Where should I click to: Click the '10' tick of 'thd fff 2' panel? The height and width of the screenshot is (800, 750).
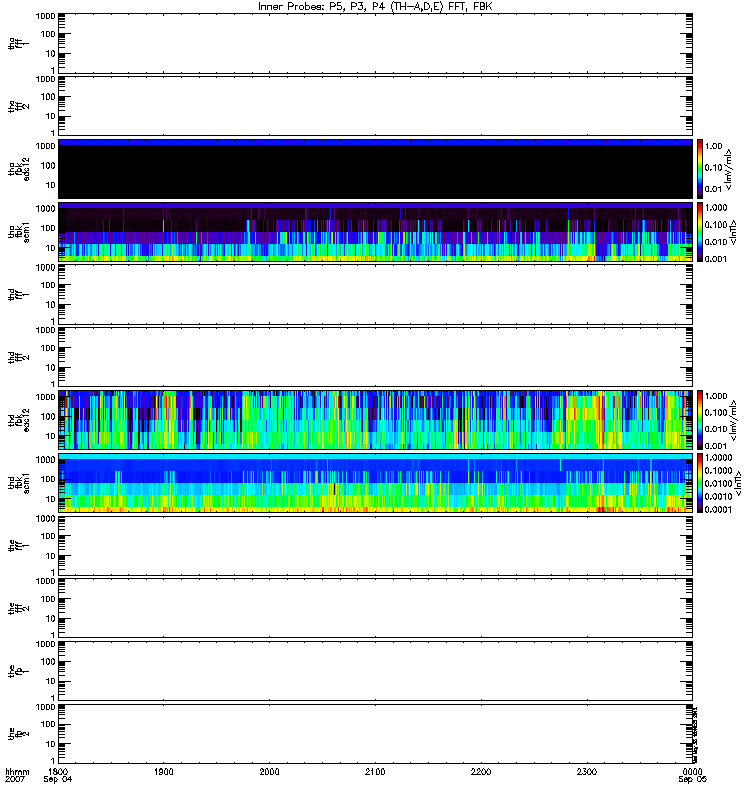pyautogui.click(x=50, y=367)
